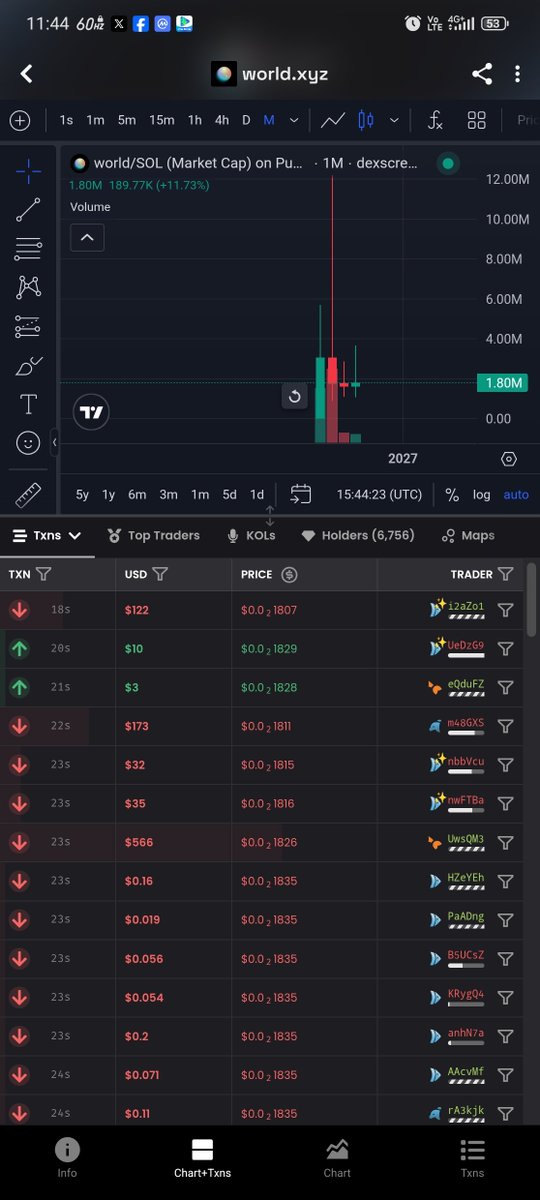Viewport: 540px width, 1200px height.
Task: Select the 1s timeframe
Action: click(x=66, y=120)
